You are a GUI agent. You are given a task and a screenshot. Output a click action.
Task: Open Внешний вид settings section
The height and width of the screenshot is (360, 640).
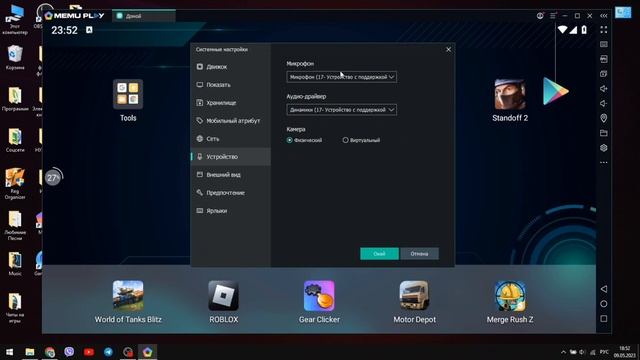point(230,174)
